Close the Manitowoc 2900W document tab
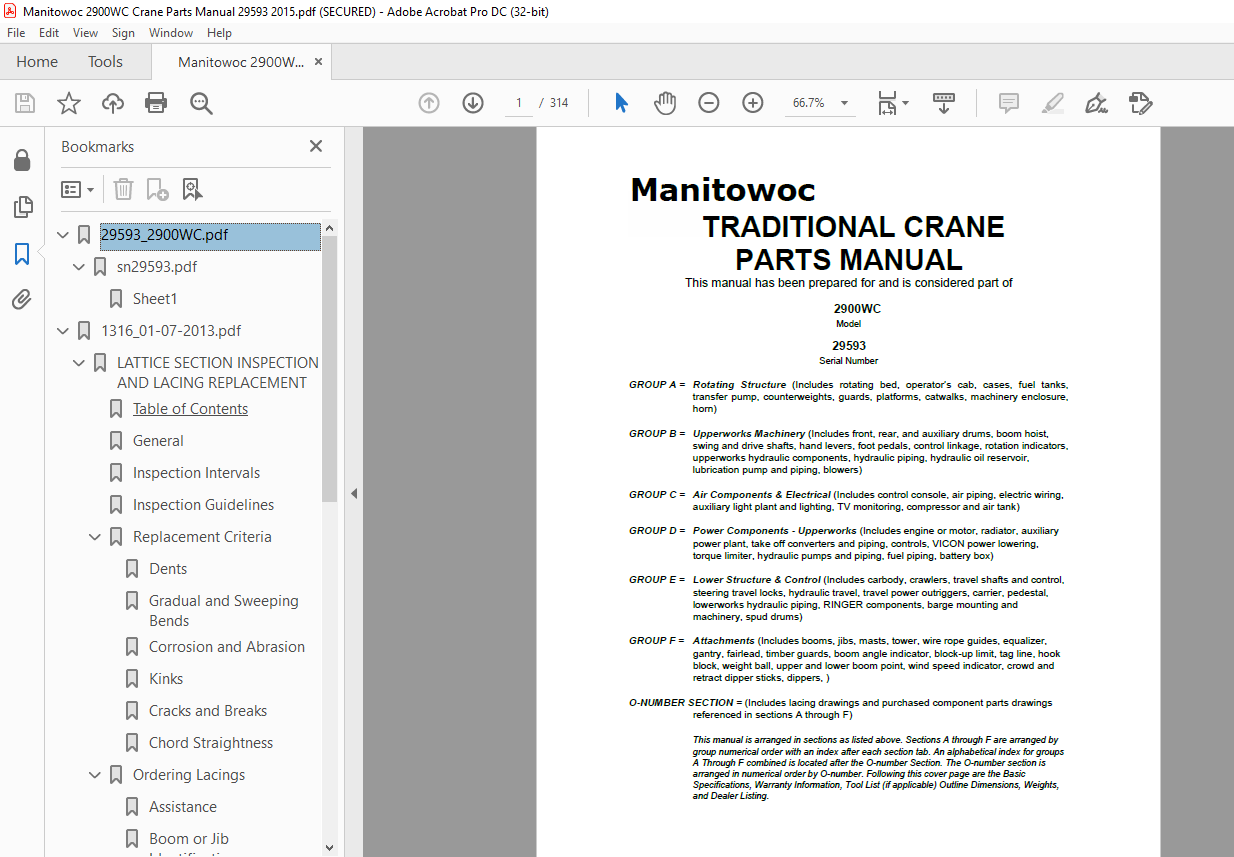Viewport: 1234px width, 857px height. [x=318, y=62]
